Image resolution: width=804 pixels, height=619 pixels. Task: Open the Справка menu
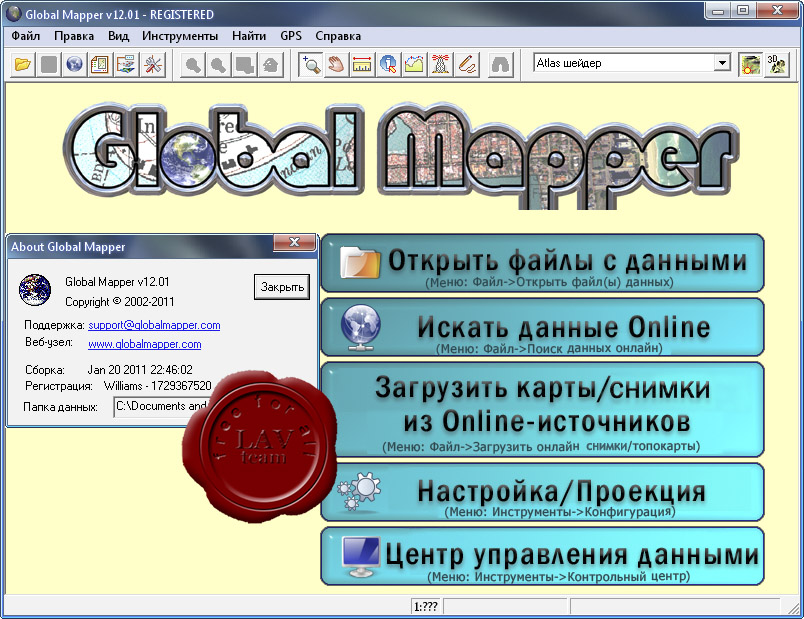338,36
